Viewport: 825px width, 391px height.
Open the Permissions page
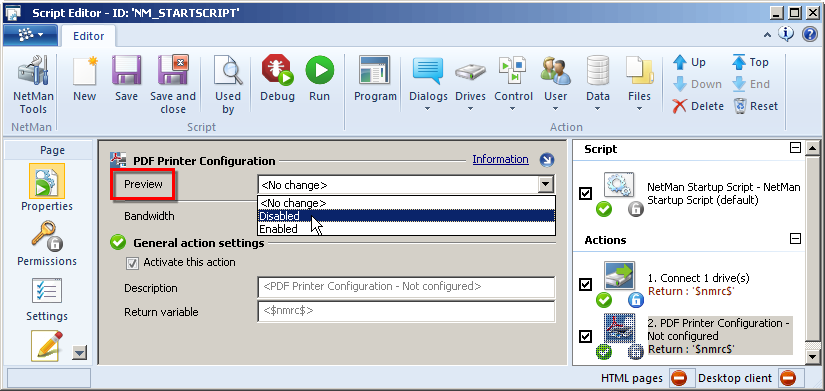click(47, 244)
